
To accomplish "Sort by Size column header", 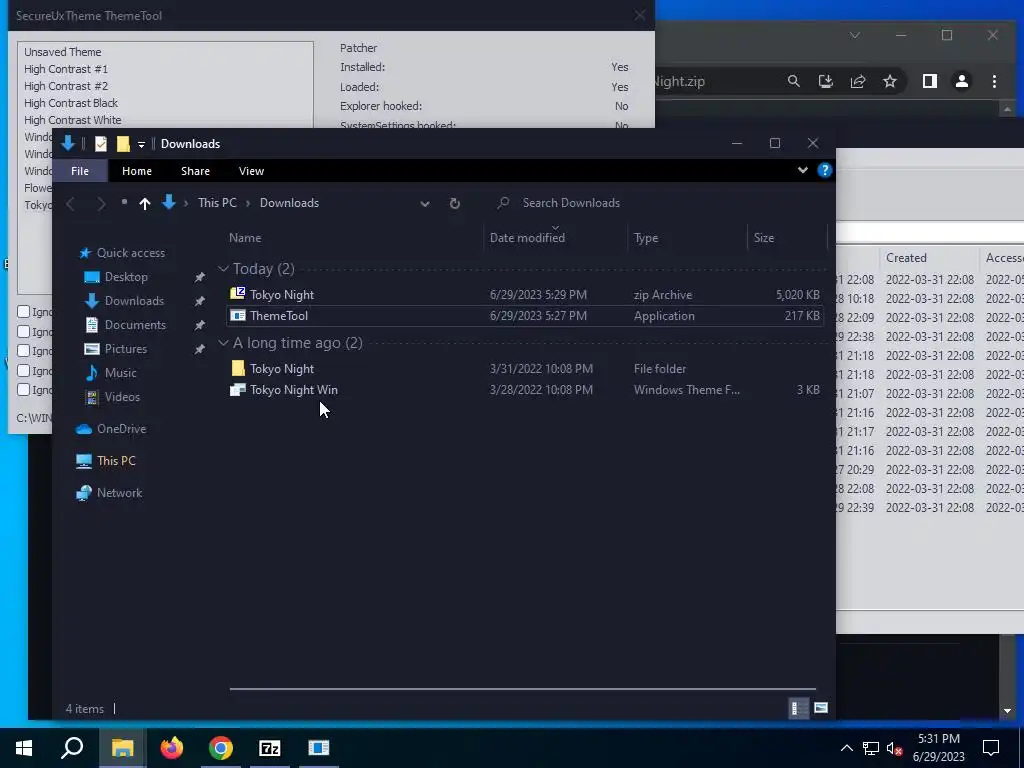I will pyautogui.click(x=763, y=238).
